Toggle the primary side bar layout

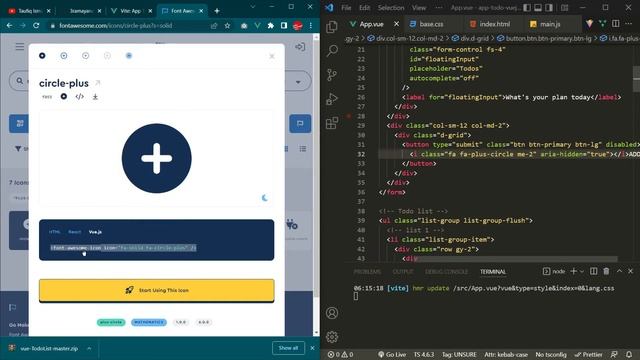pyautogui.click(x=527, y=8)
